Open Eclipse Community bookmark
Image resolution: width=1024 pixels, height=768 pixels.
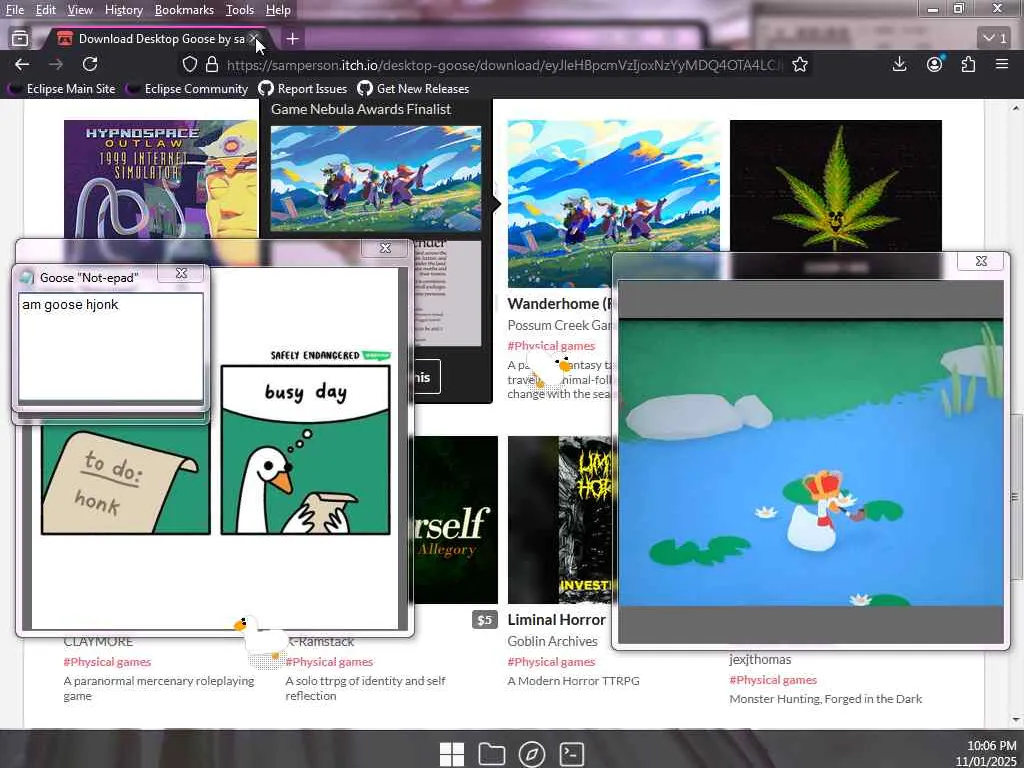click(188, 89)
